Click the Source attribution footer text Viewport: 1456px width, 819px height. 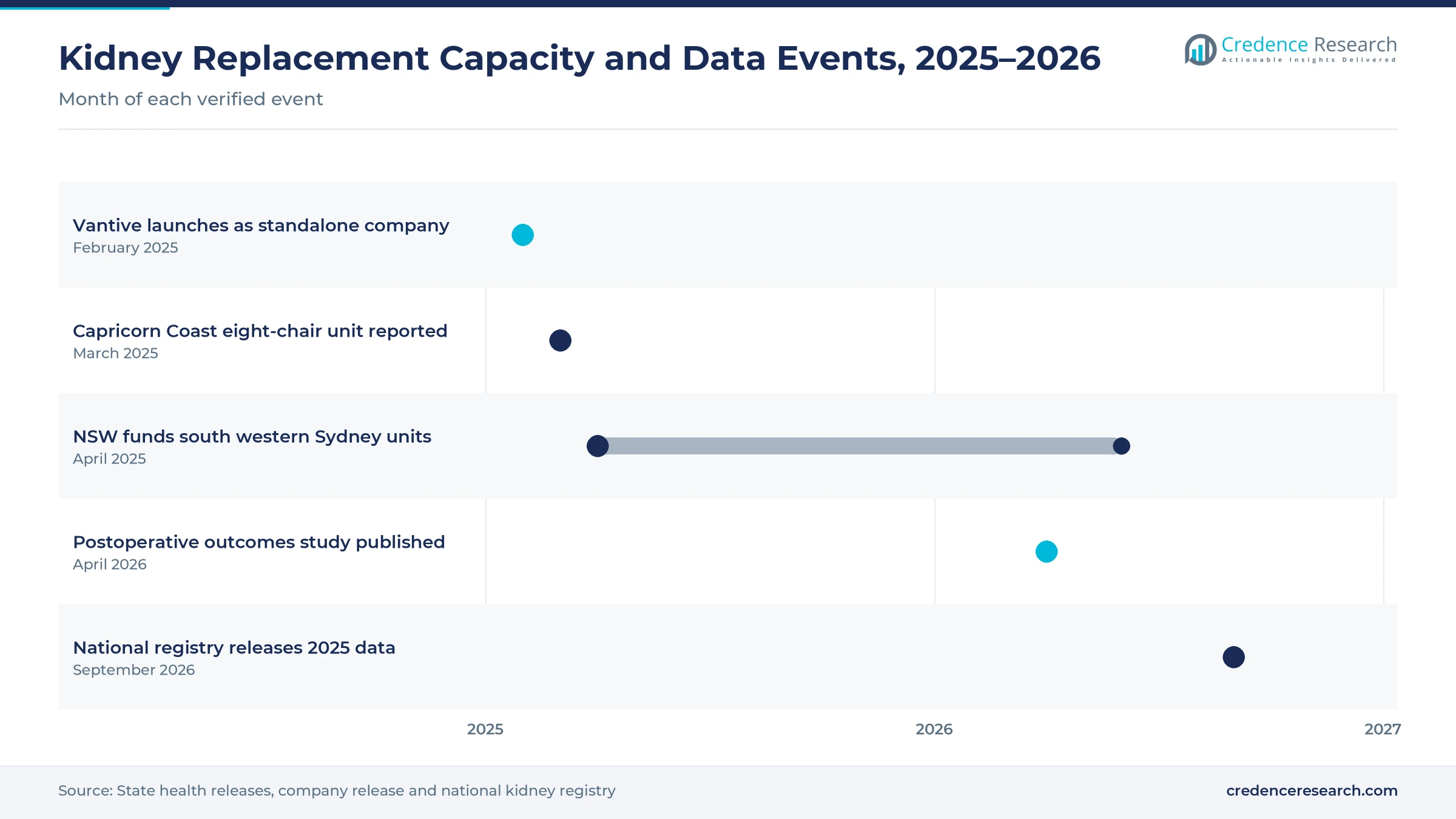(337, 790)
